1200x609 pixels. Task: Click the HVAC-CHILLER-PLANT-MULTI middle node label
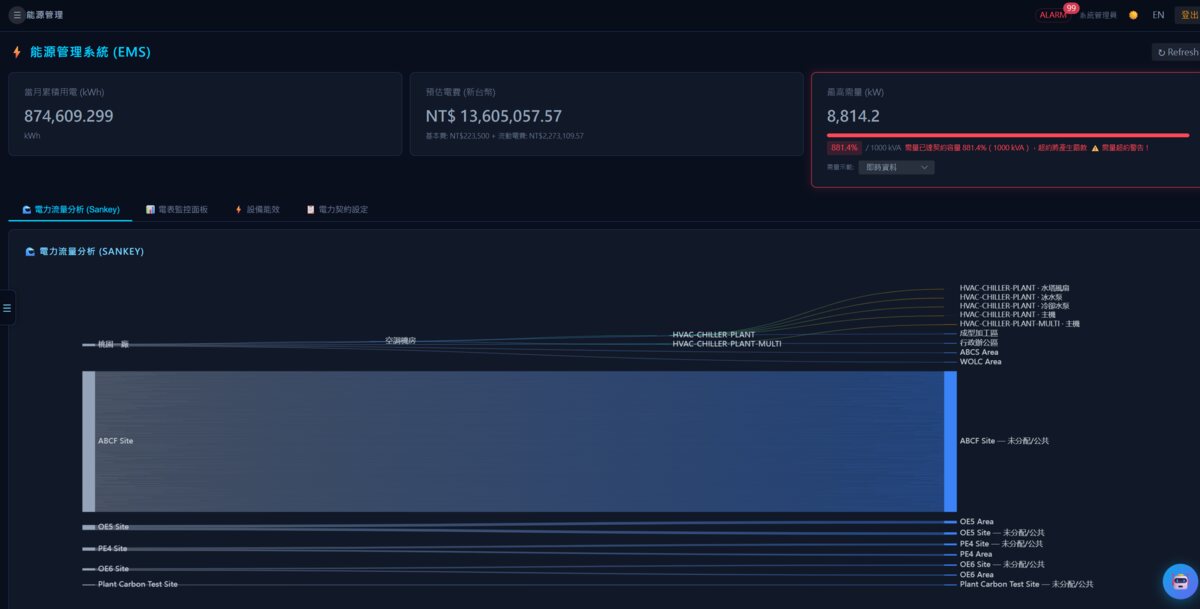pos(727,344)
